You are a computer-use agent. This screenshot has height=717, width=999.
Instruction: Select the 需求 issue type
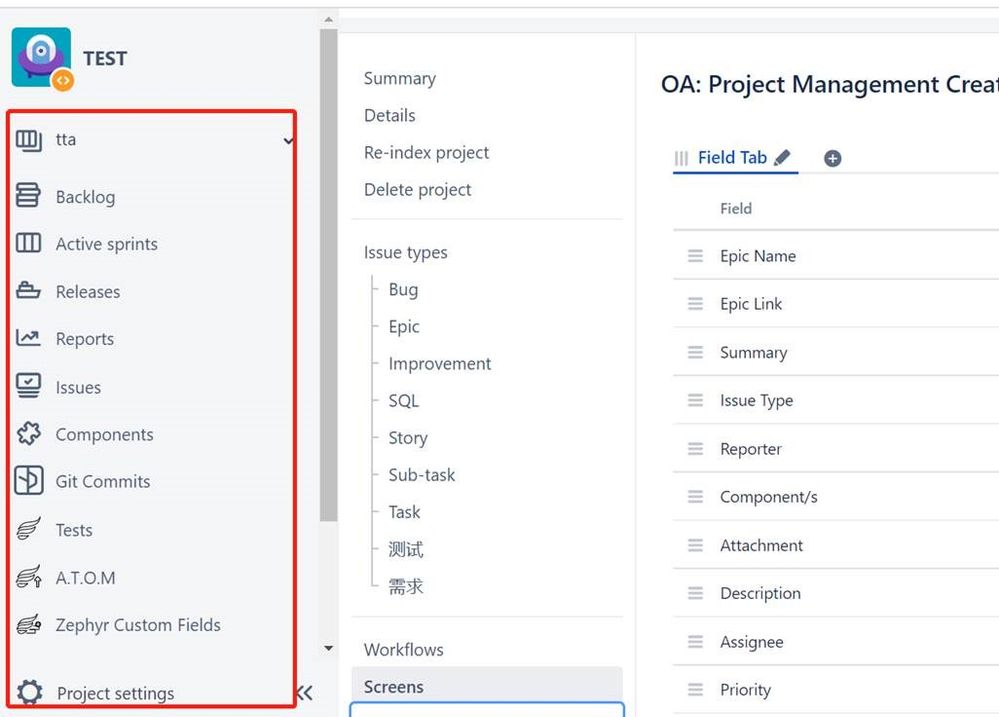(x=406, y=586)
